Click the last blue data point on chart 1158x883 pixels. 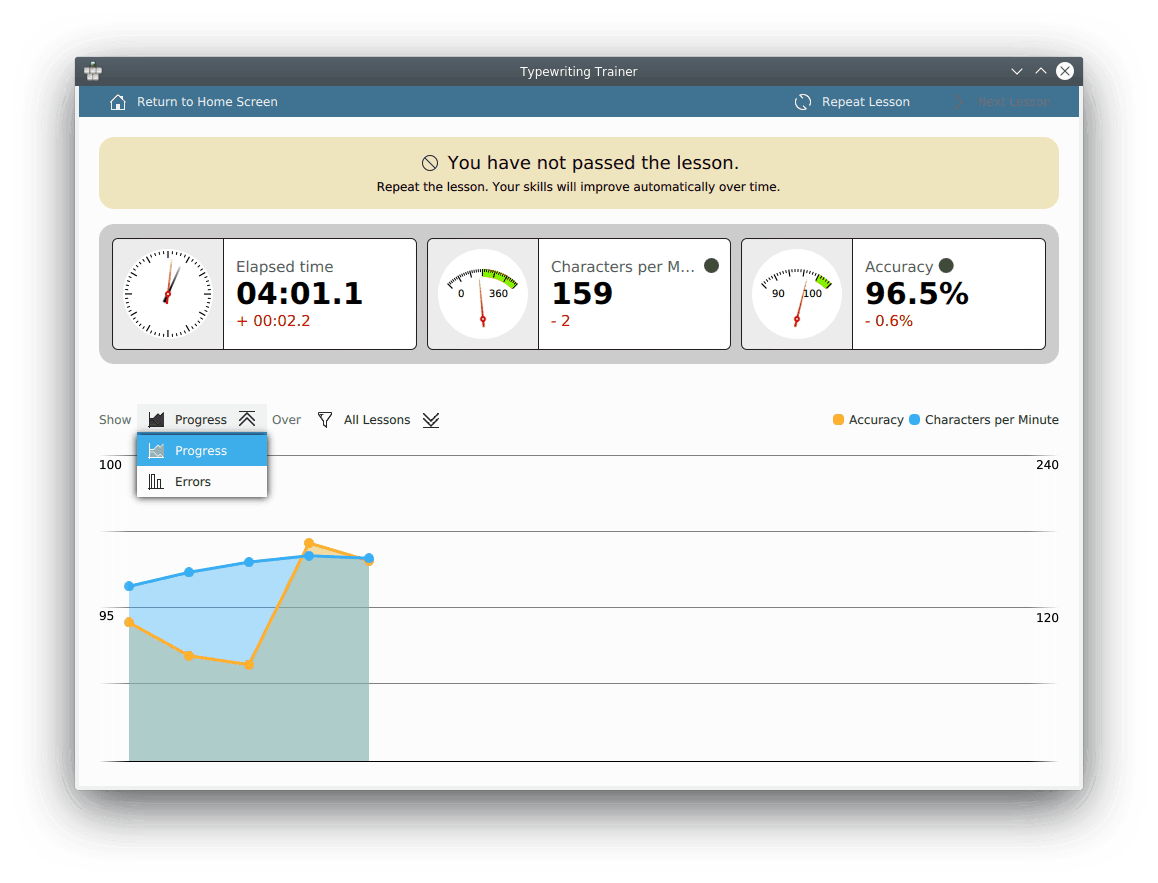coord(369,558)
